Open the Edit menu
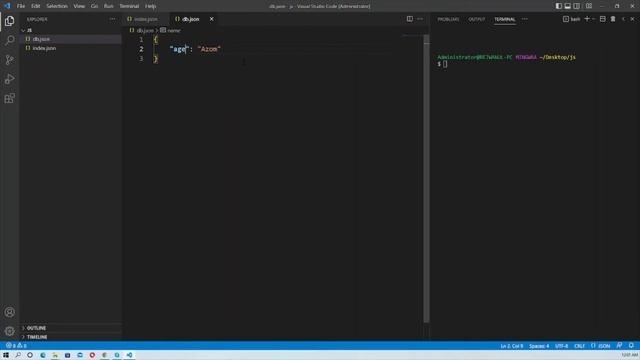This screenshot has width=640, height=360. click(36, 6)
